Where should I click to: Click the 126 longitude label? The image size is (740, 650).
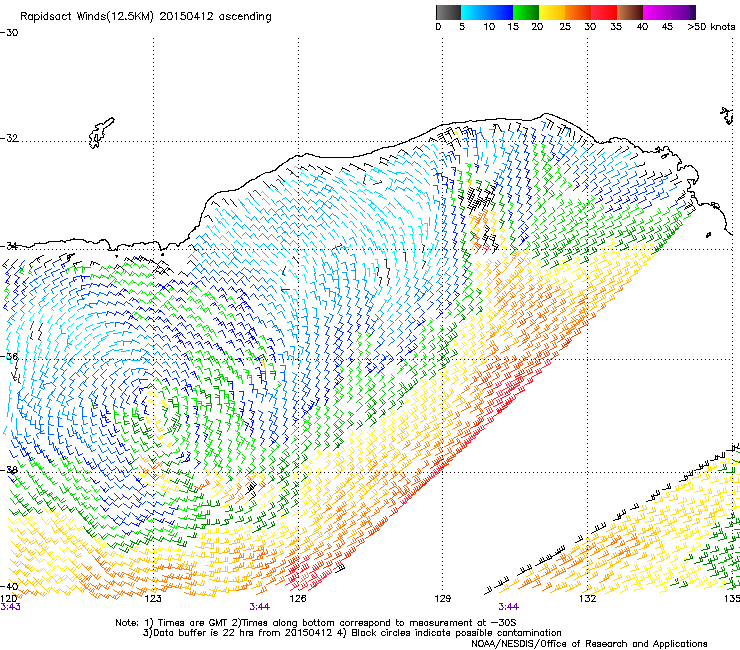[298, 599]
